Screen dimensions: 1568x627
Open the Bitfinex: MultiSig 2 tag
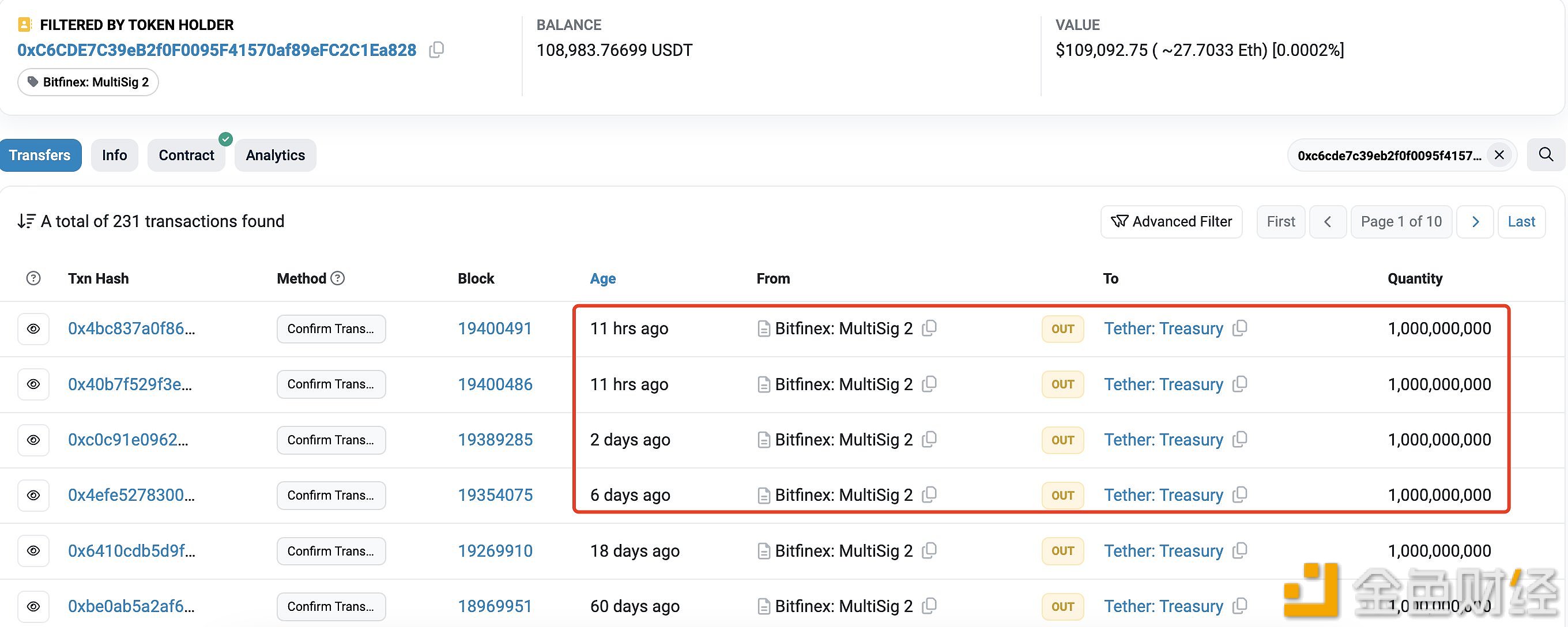coord(88,82)
